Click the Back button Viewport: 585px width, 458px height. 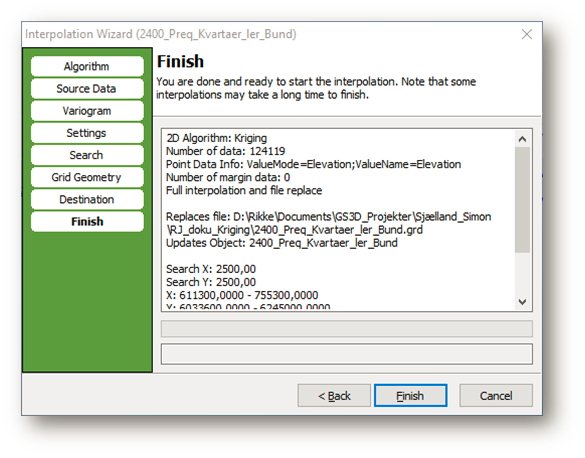tap(334, 396)
